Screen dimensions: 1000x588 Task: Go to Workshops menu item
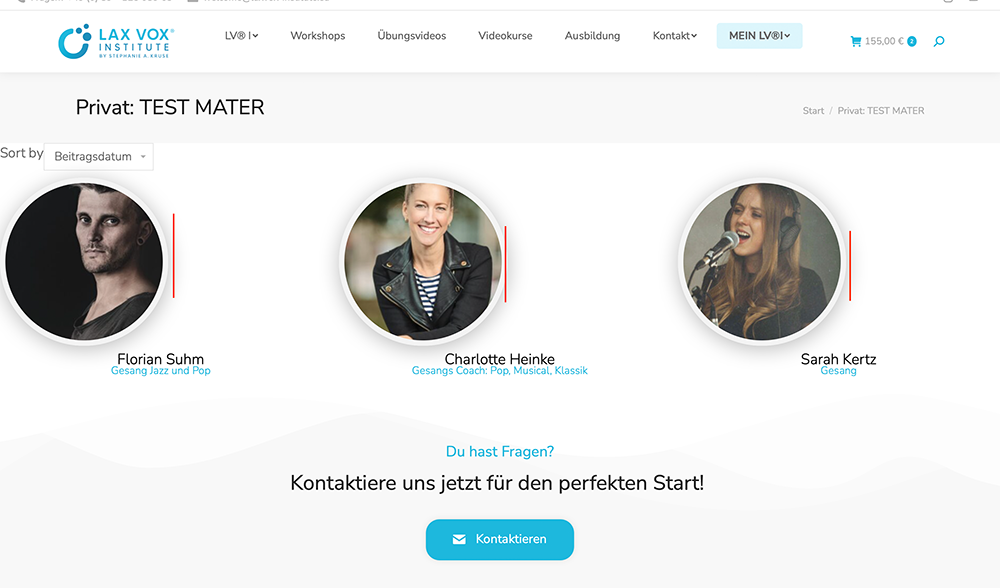click(318, 36)
